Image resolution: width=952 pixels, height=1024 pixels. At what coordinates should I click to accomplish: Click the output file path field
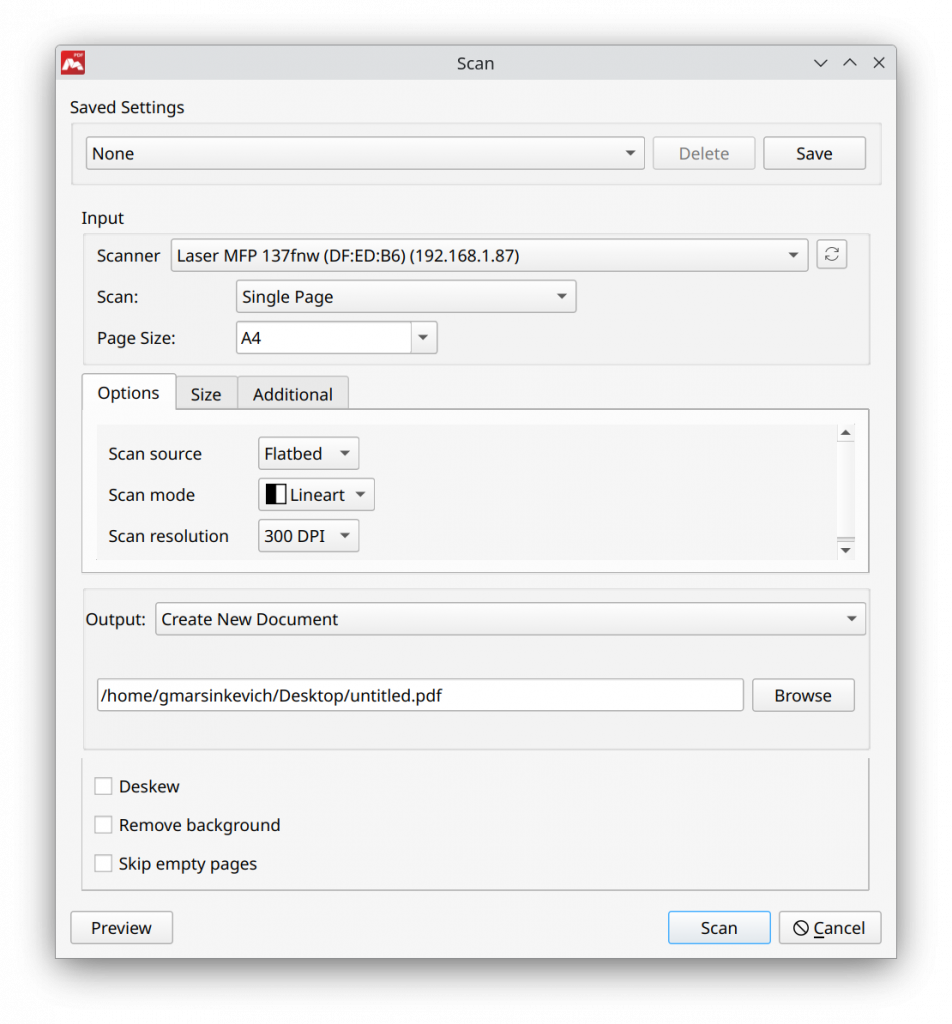point(419,694)
